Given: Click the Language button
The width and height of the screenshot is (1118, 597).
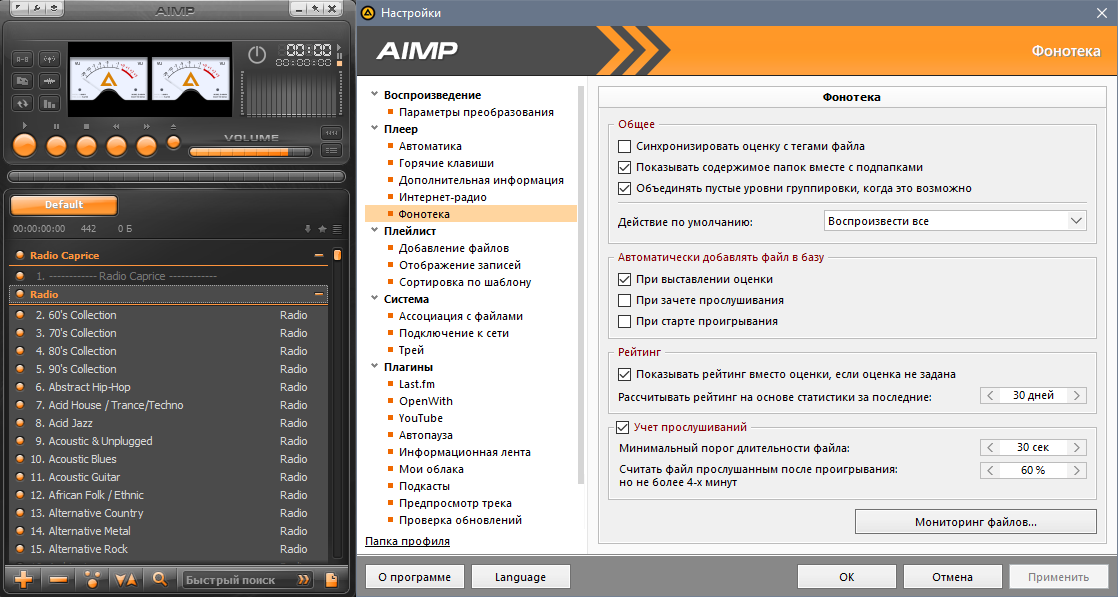Looking at the screenshot, I should coord(520,577).
